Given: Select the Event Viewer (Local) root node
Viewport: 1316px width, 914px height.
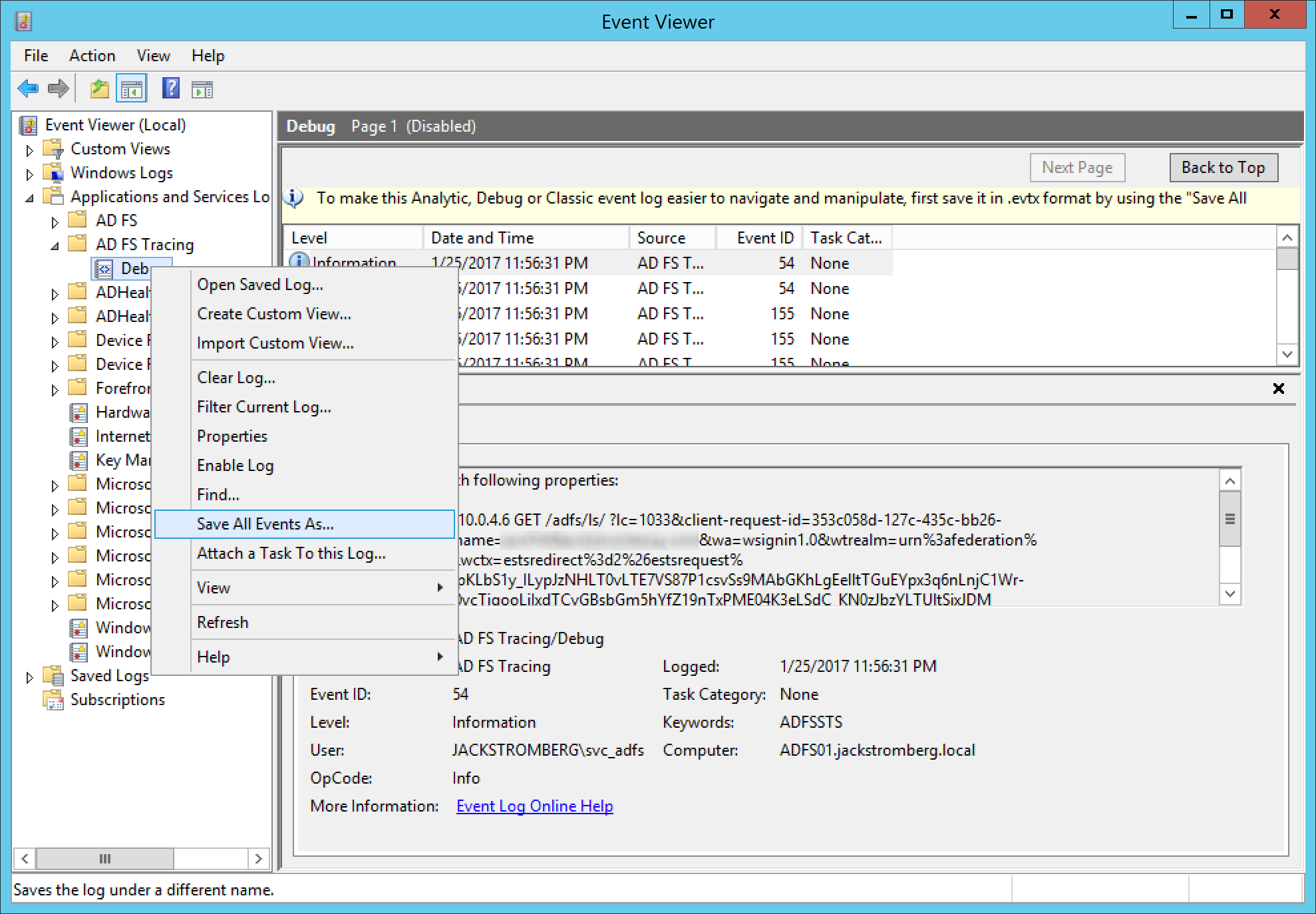Looking at the screenshot, I should click(114, 125).
